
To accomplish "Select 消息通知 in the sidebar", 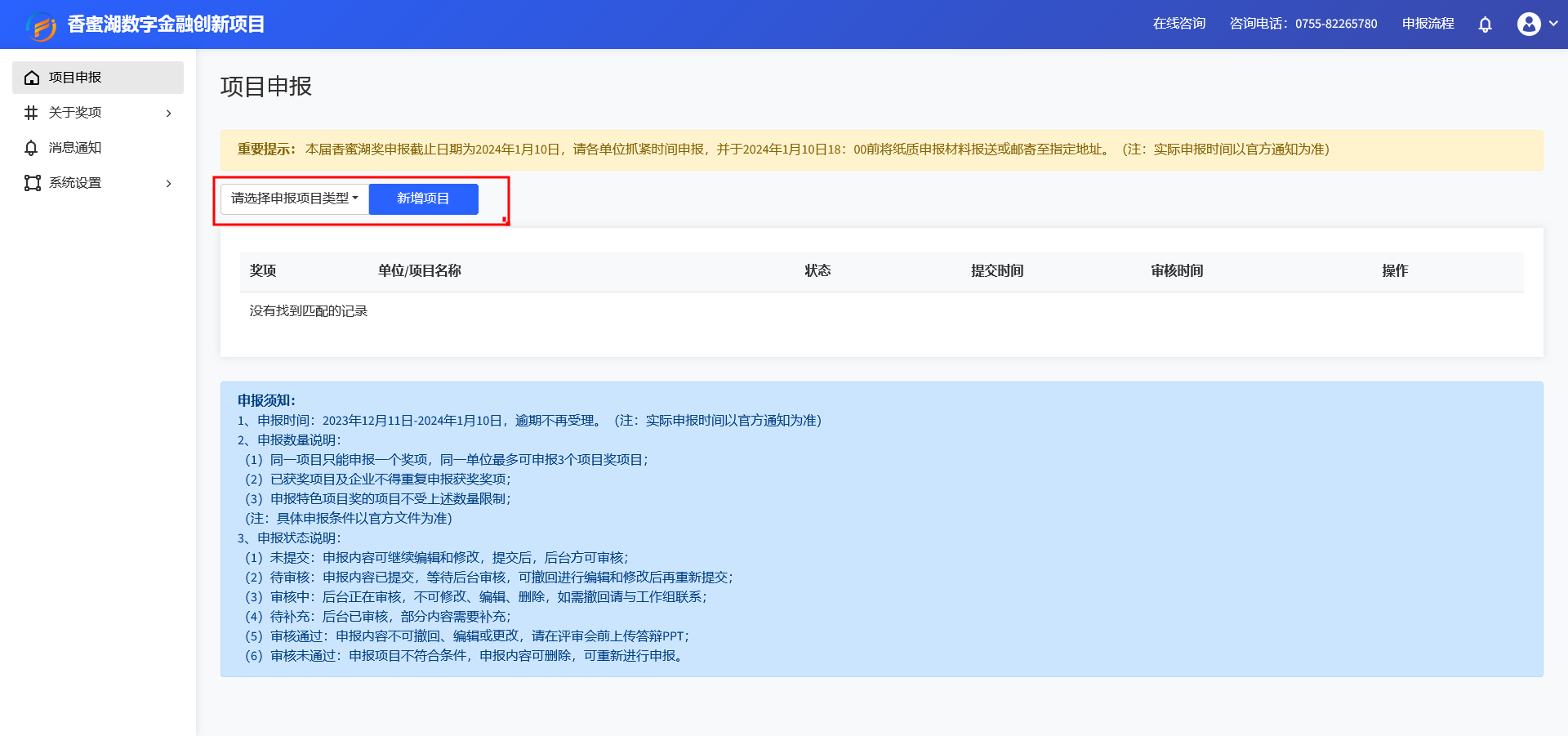I will coord(75,148).
